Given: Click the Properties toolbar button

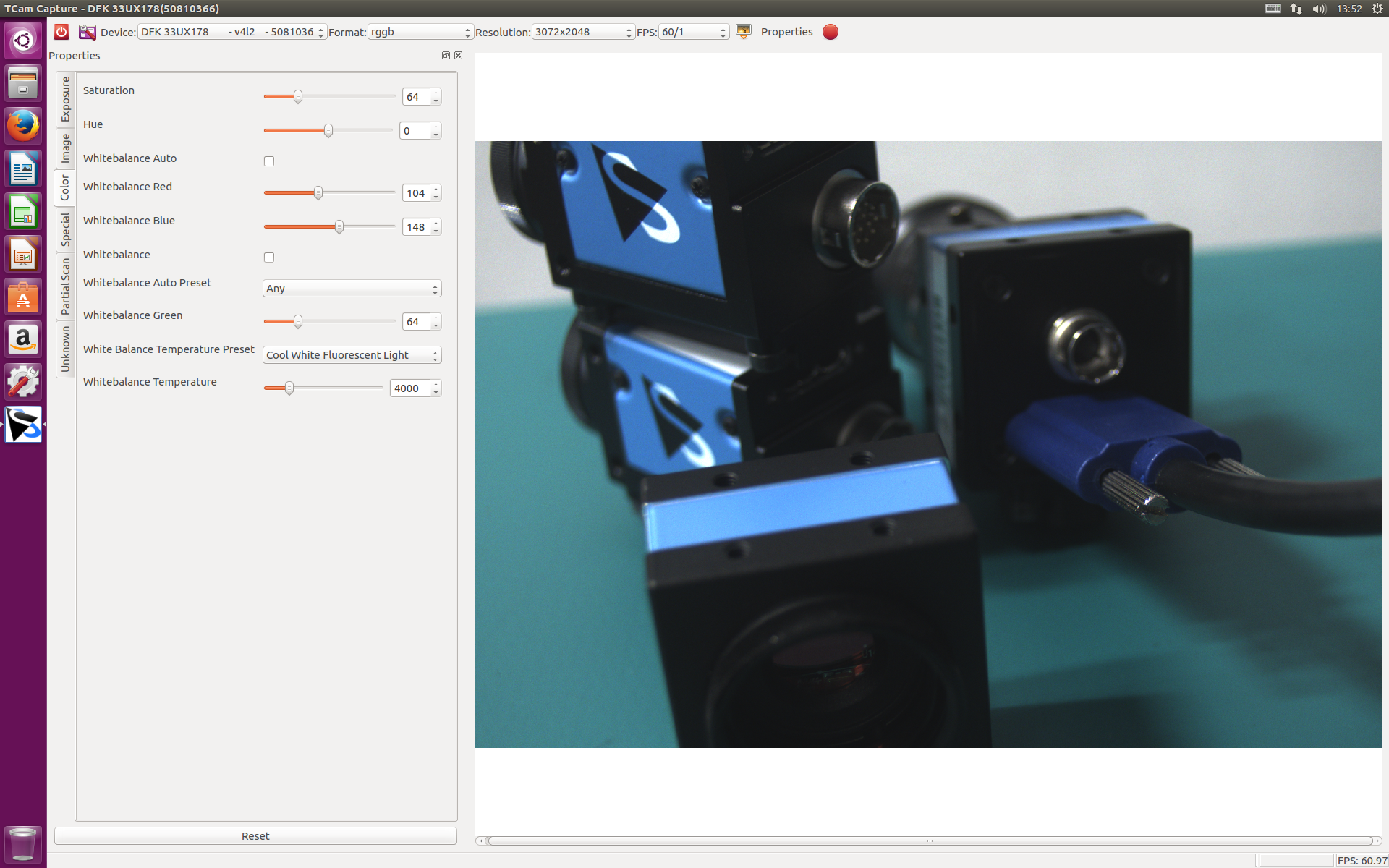Looking at the screenshot, I should [786, 32].
